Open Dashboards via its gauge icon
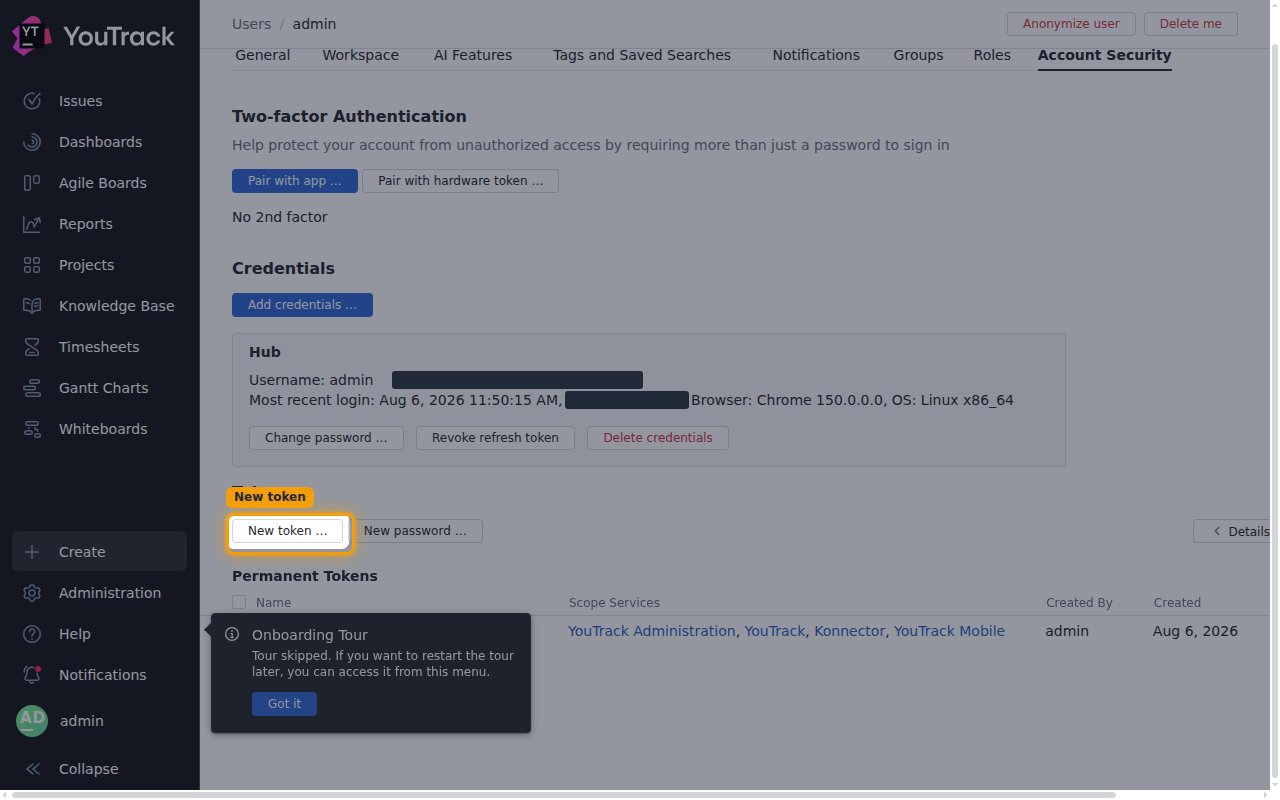1280x800 pixels. [32, 142]
